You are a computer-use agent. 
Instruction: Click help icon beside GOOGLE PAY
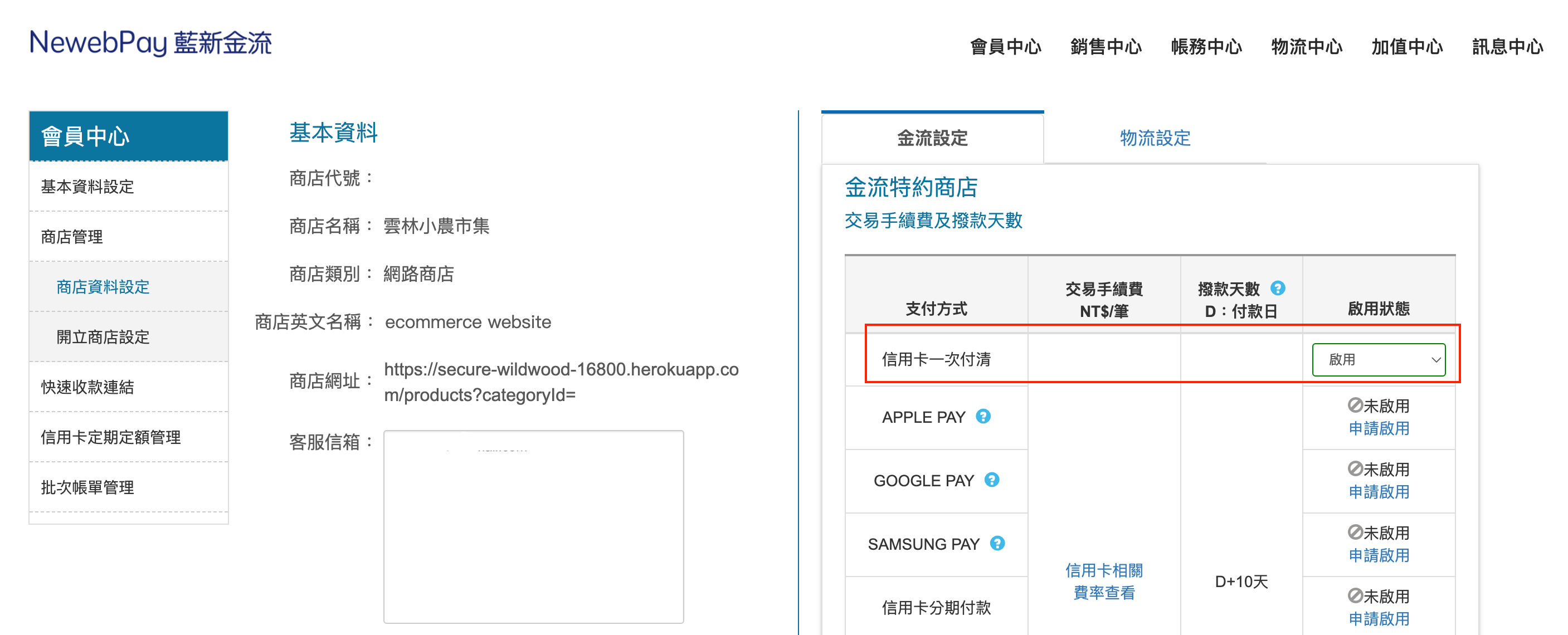pyautogui.click(x=992, y=480)
